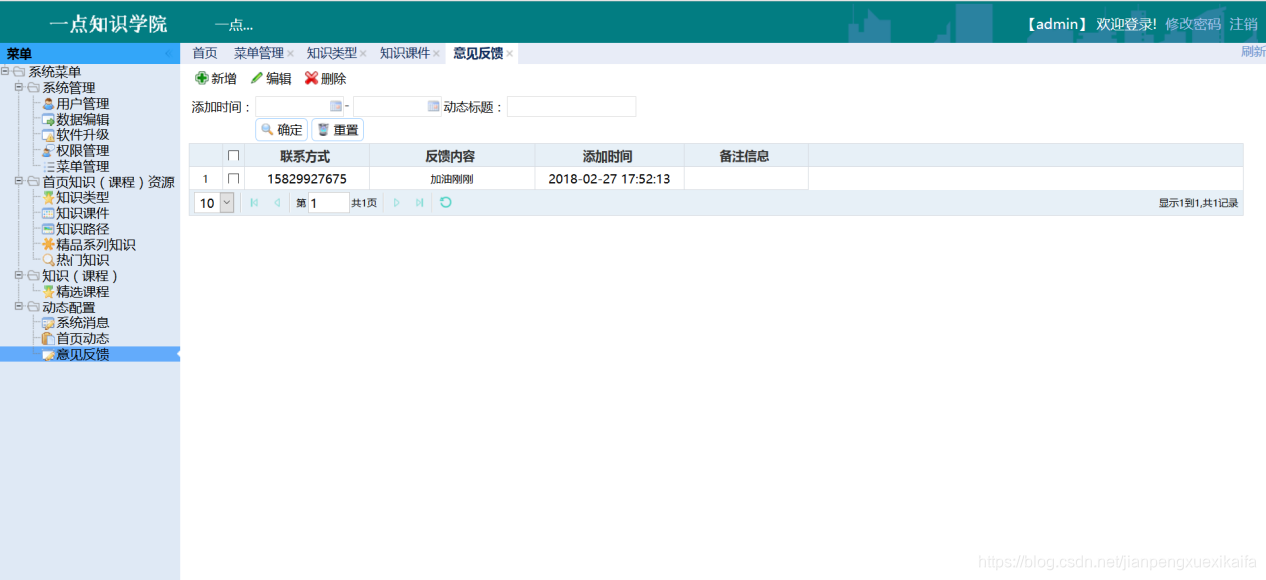Screen dimensions: 1266x580
Task: Sort by the 添加时间 column header
Action: (608, 156)
